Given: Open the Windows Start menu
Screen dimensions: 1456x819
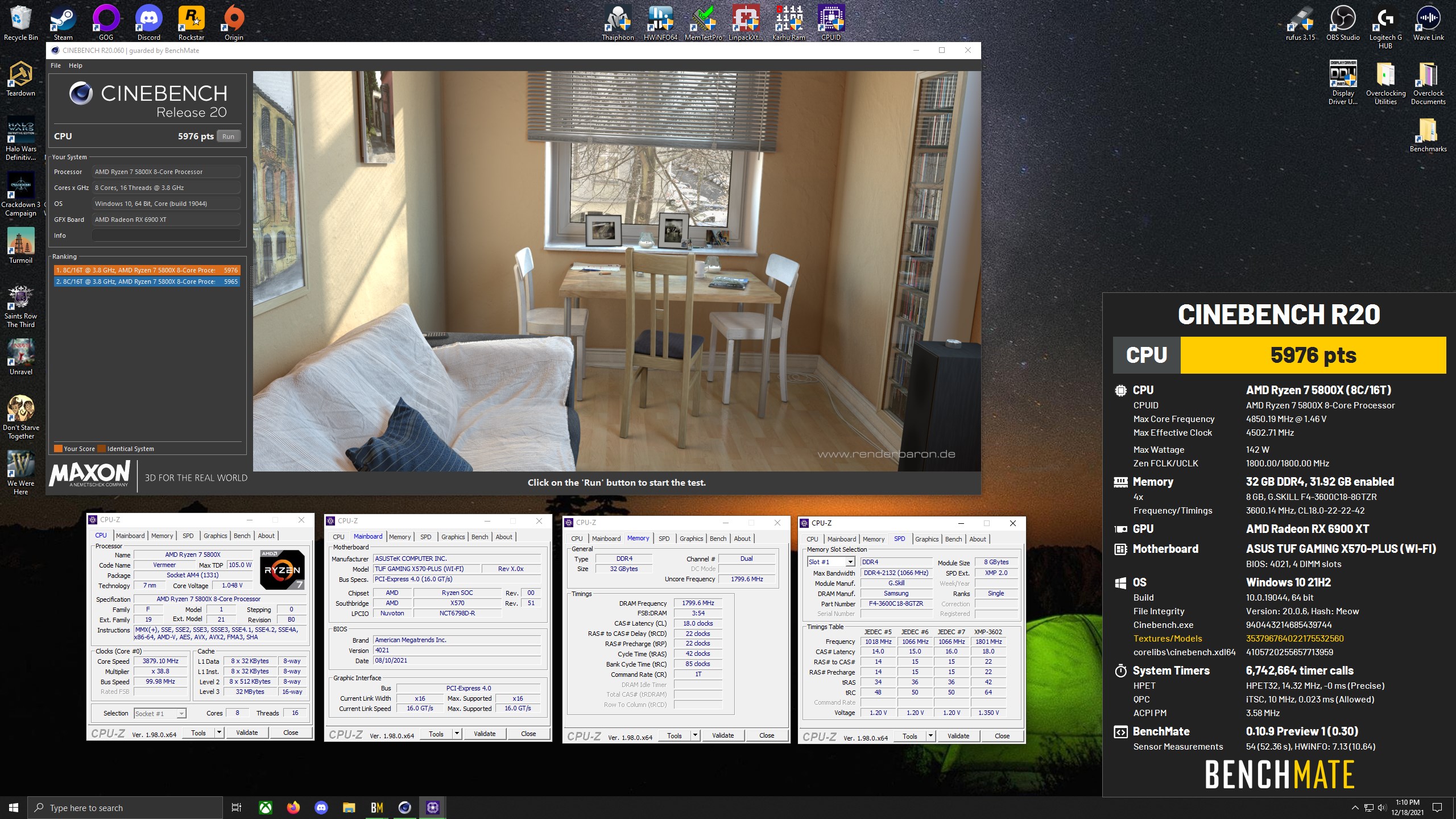Looking at the screenshot, I should [14, 807].
